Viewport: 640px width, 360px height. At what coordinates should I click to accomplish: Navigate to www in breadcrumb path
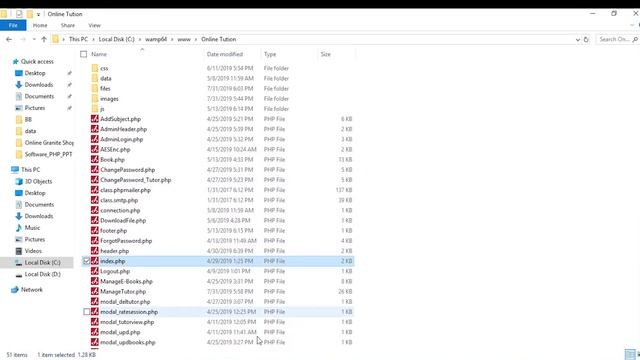point(184,39)
